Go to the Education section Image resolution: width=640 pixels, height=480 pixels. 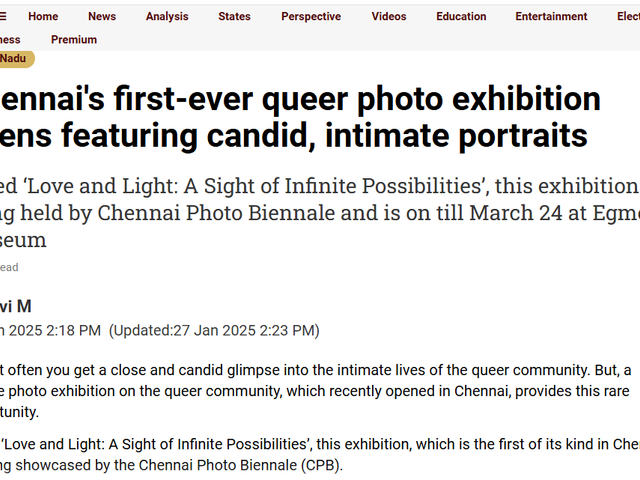(x=461, y=17)
